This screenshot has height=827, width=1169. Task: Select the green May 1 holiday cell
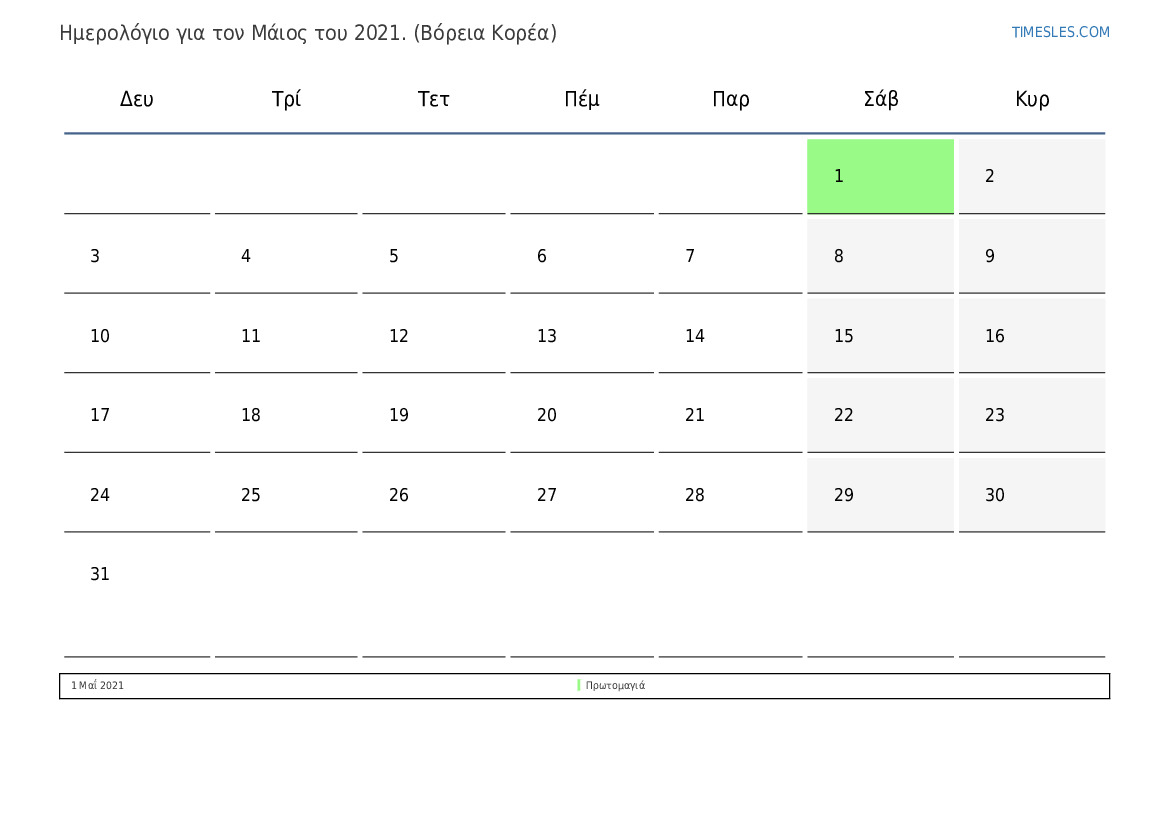(880, 176)
